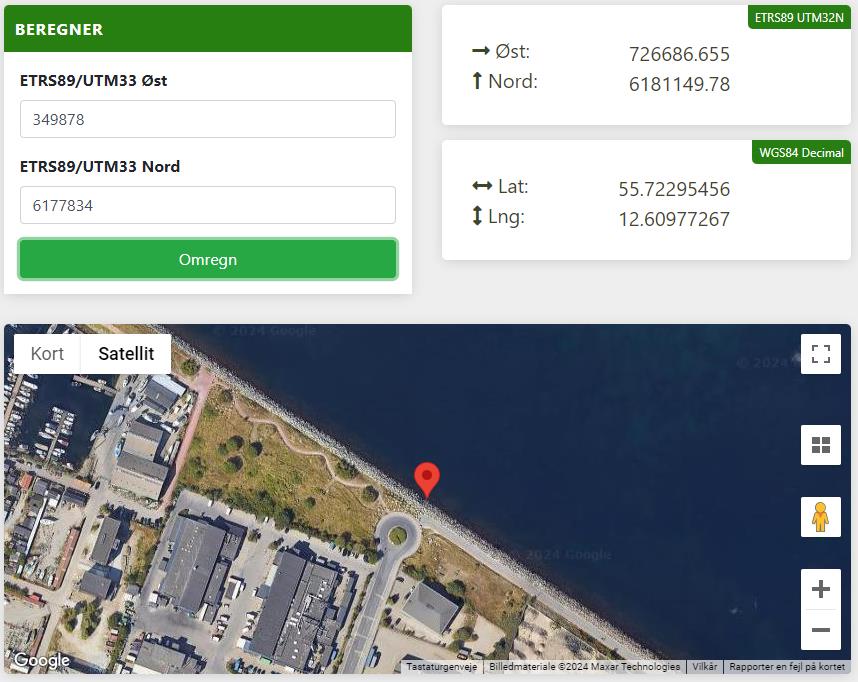Click Rapporter en fejl på kortet
Image resolution: width=858 pixels, height=682 pixels.
tap(787, 667)
